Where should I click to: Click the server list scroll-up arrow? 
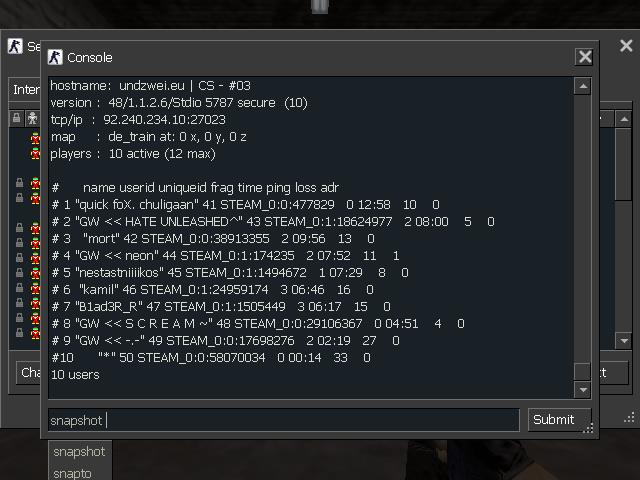pos(624,119)
